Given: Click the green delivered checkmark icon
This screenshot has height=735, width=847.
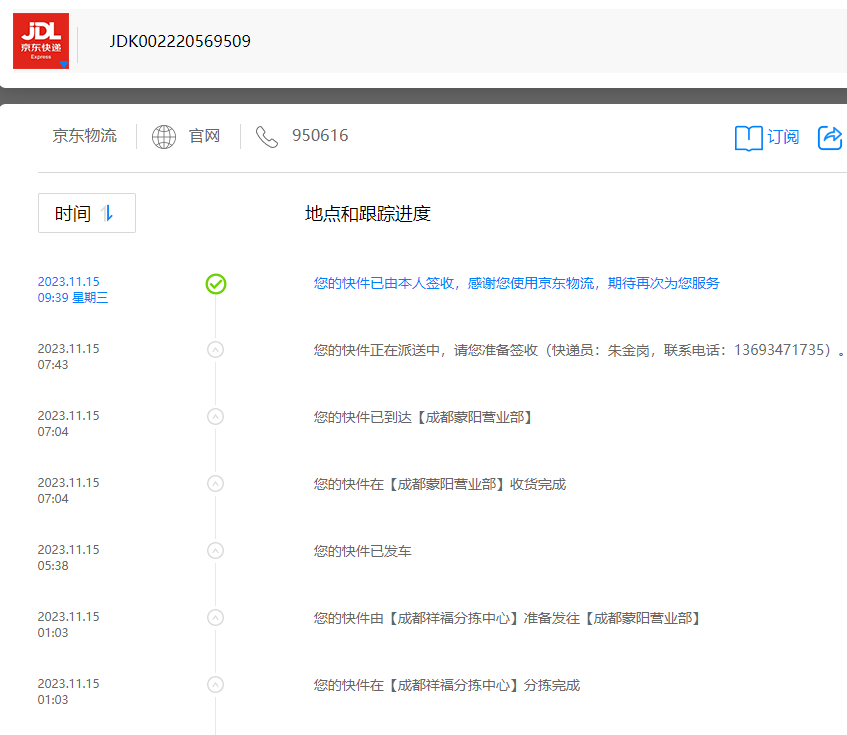Looking at the screenshot, I should click(216, 284).
